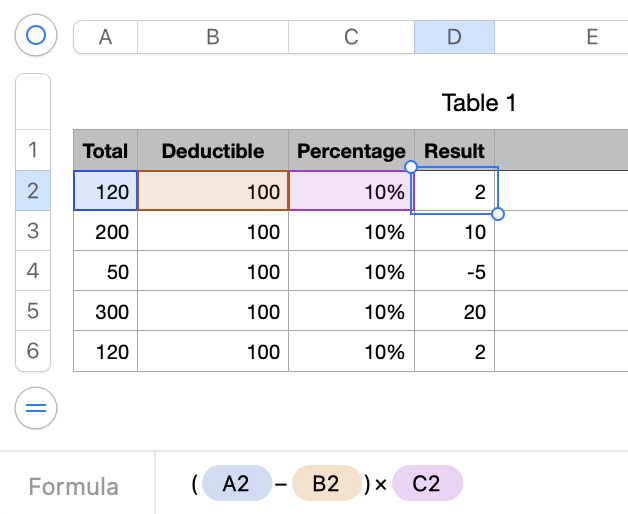The image size is (628, 514).
Task: Click the Result cell showing 20
Action: [x=454, y=312]
